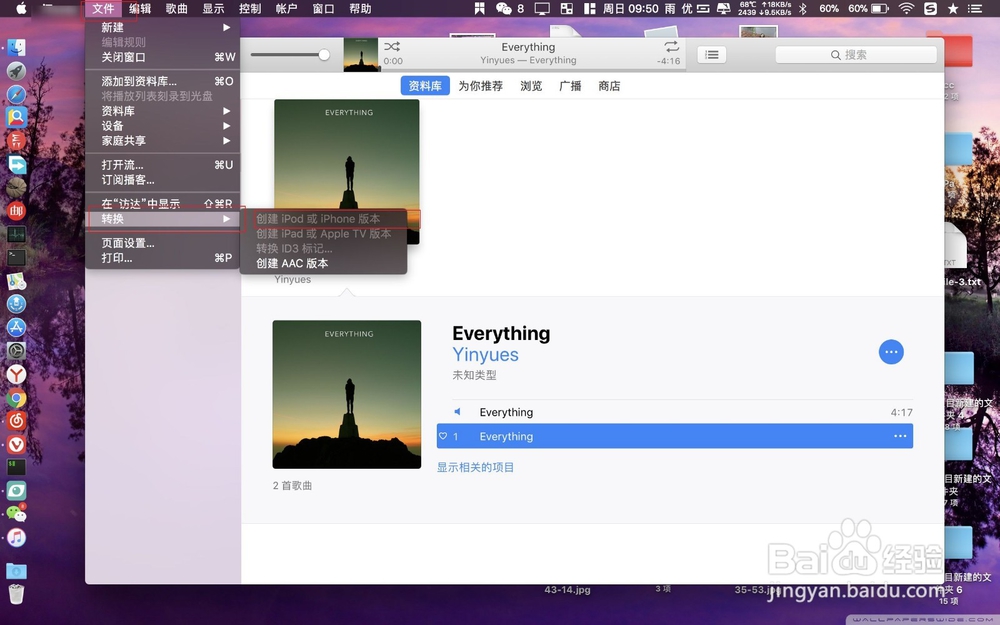This screenshot has height=625, width=1000.
Task: Open the 控制 menu
Action: (x=250, y=8)
